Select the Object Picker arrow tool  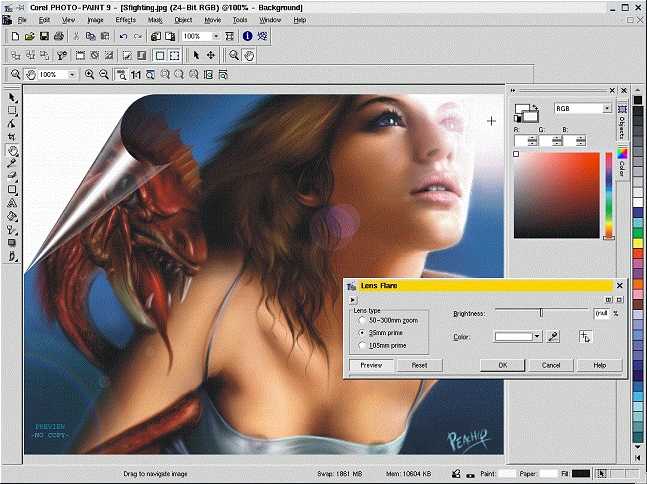(x=12, y=97)
